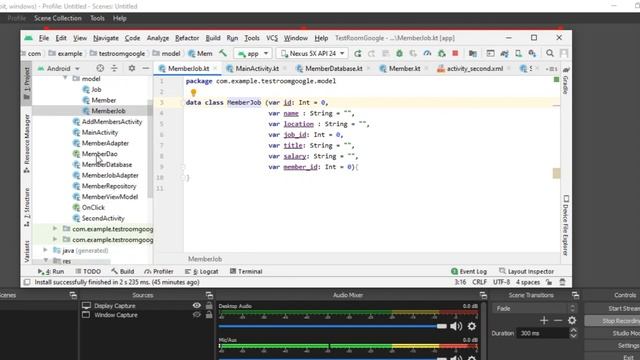Screen dimensions: 640x360
Task: Expand the java (generated) folder
Action: pyautogui.click(x=45, y=250)
